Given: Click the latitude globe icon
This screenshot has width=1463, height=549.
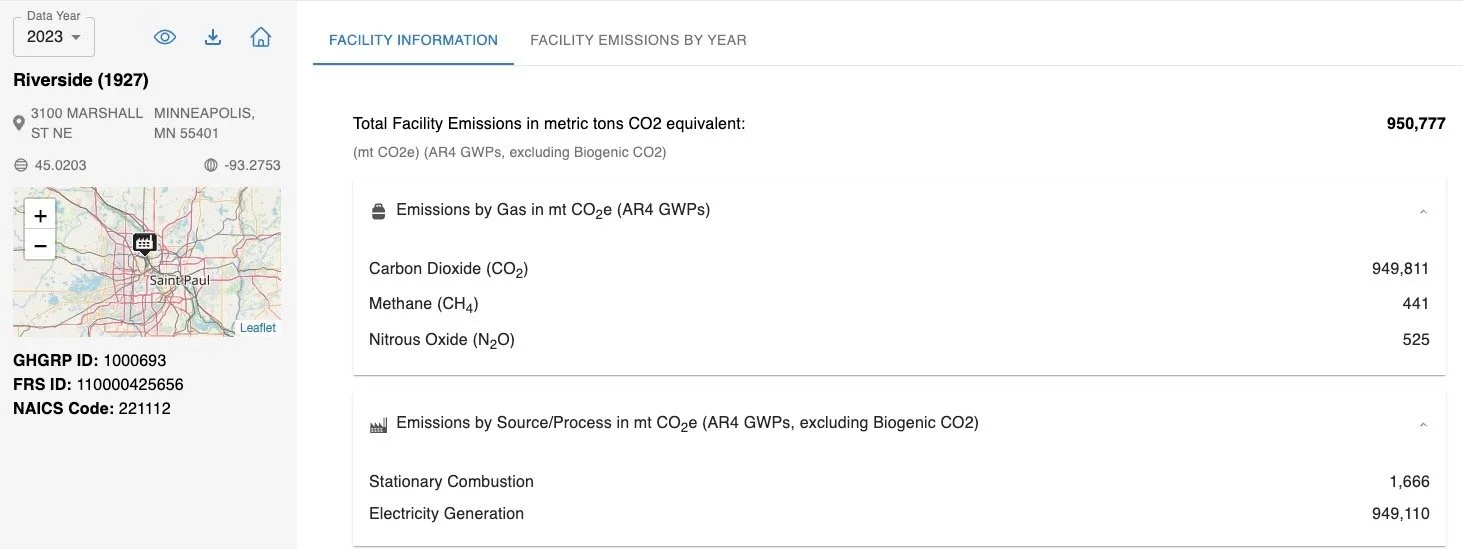Looking at the screenshot, I should tap(21, 165).
